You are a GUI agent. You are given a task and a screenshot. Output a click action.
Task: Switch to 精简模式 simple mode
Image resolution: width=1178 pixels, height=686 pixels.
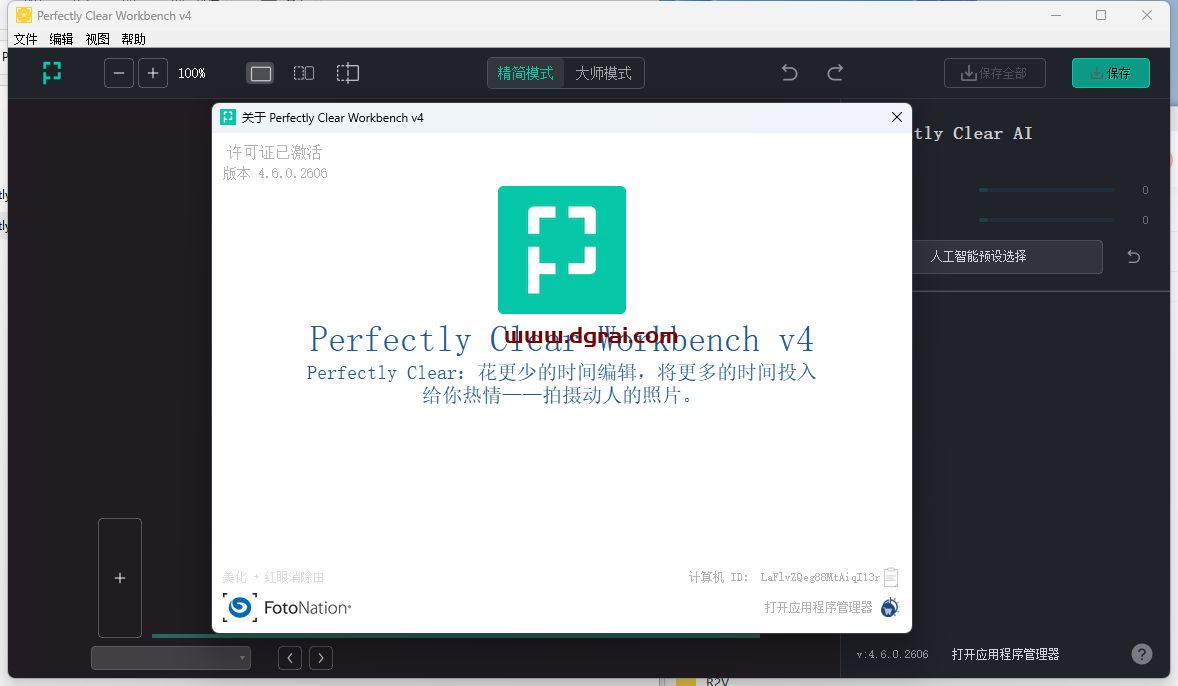pos(525,73)
